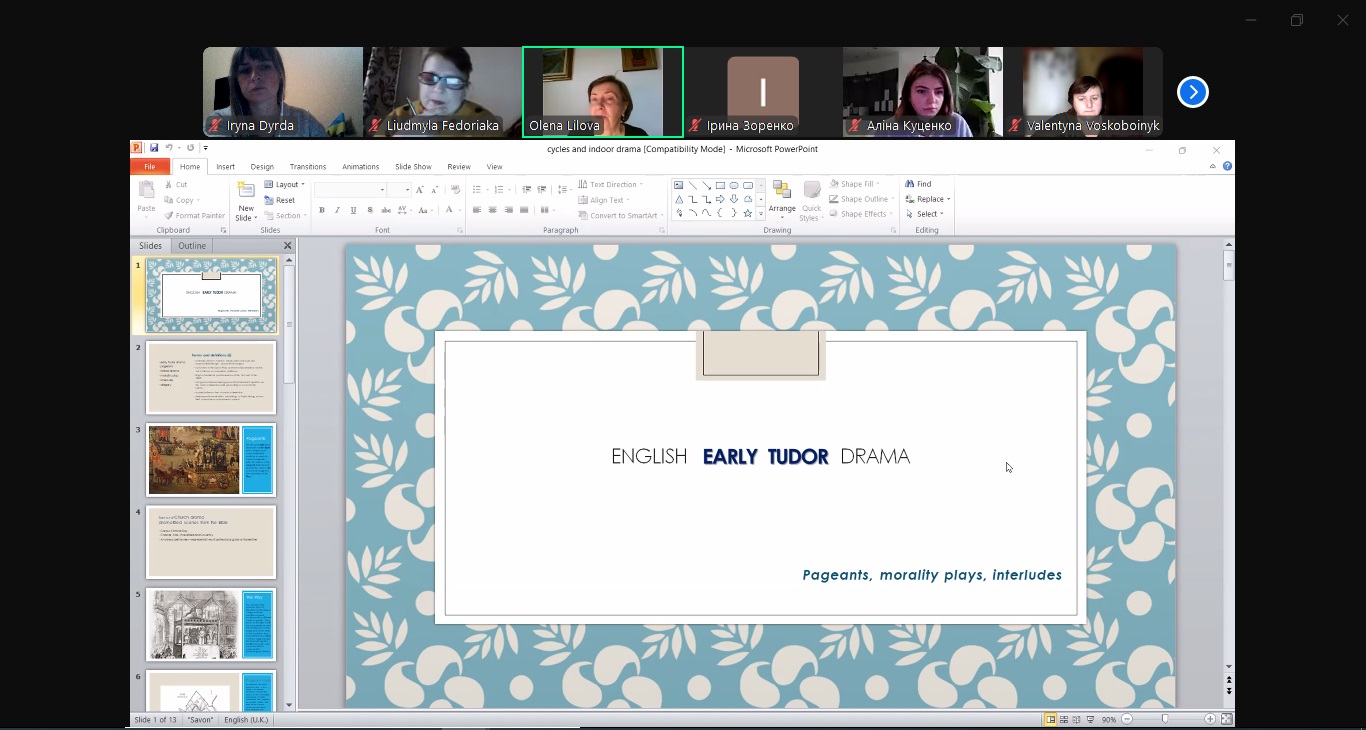This screenshot has width=1366, height=730.
Task: Increase list indent level icon
Action: tap(541, 190)
